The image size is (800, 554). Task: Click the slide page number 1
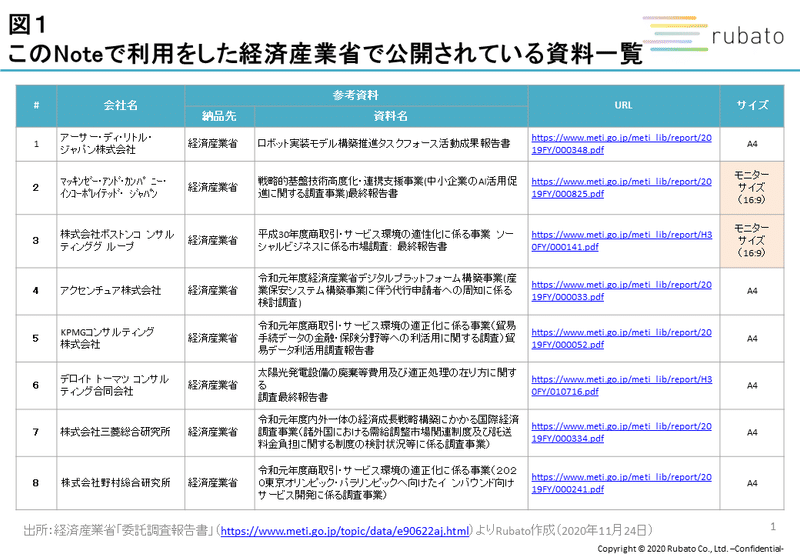(773, 526)
